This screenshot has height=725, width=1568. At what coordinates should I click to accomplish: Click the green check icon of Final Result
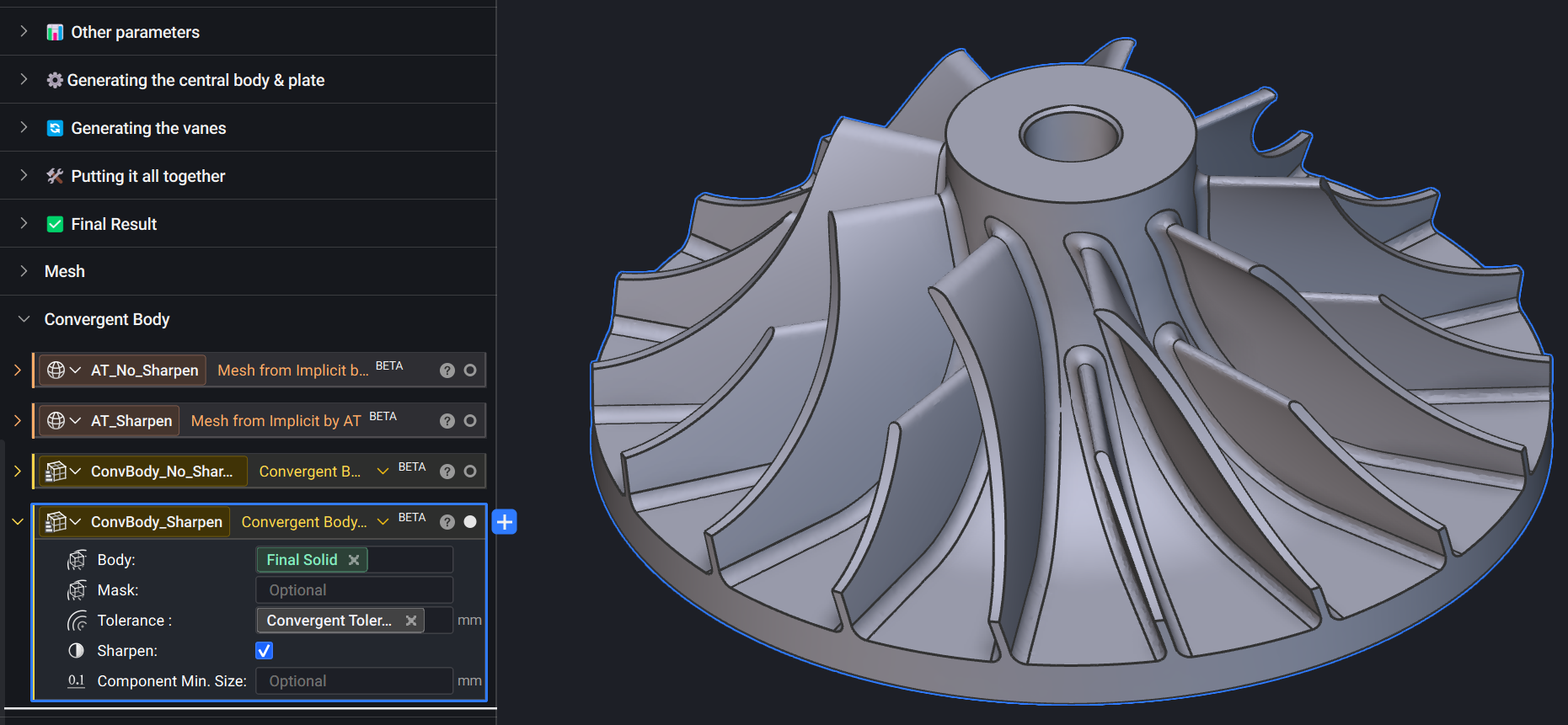click(55, 224)
